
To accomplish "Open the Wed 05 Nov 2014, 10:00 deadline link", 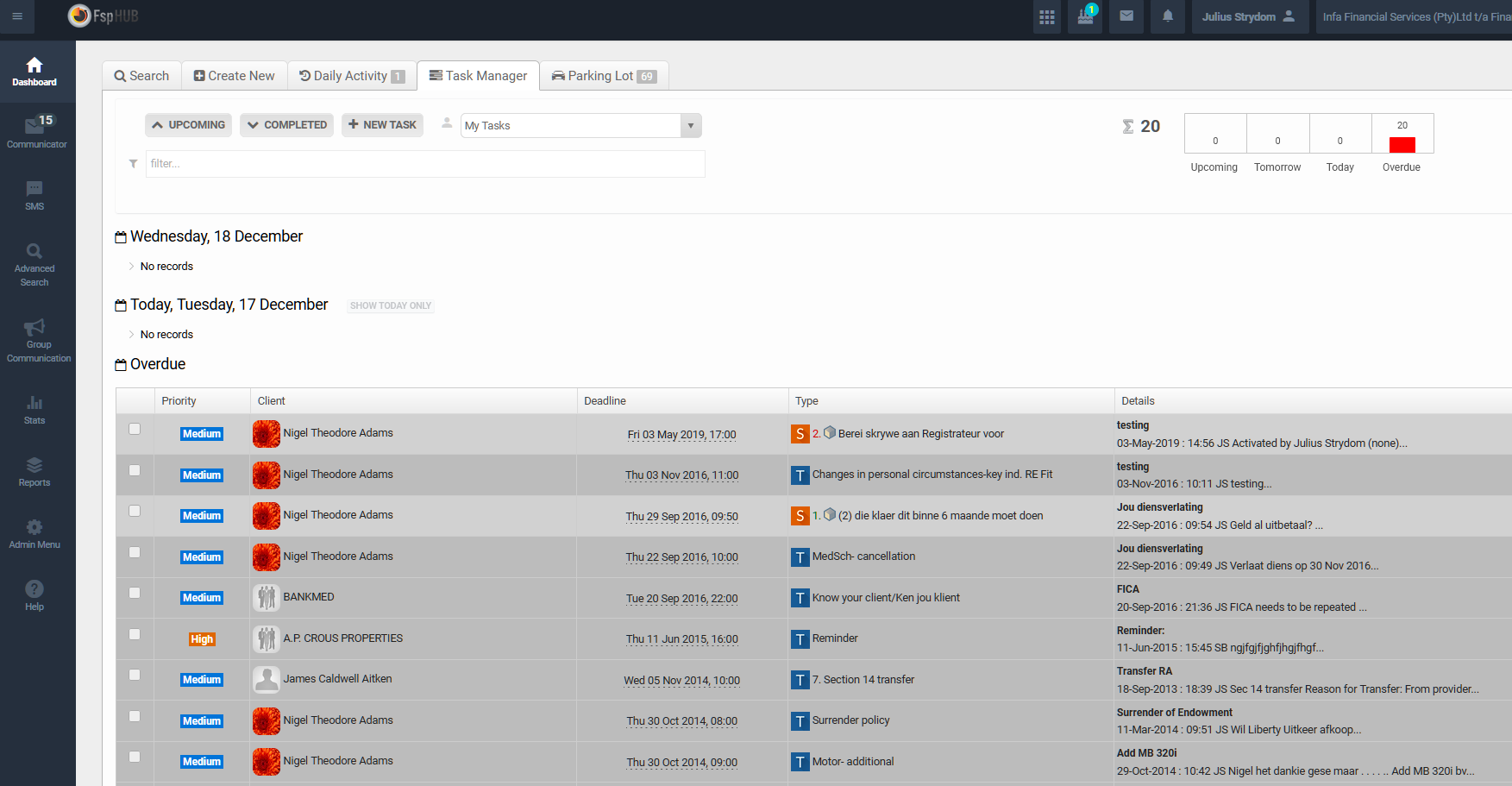I will (681, 681).
